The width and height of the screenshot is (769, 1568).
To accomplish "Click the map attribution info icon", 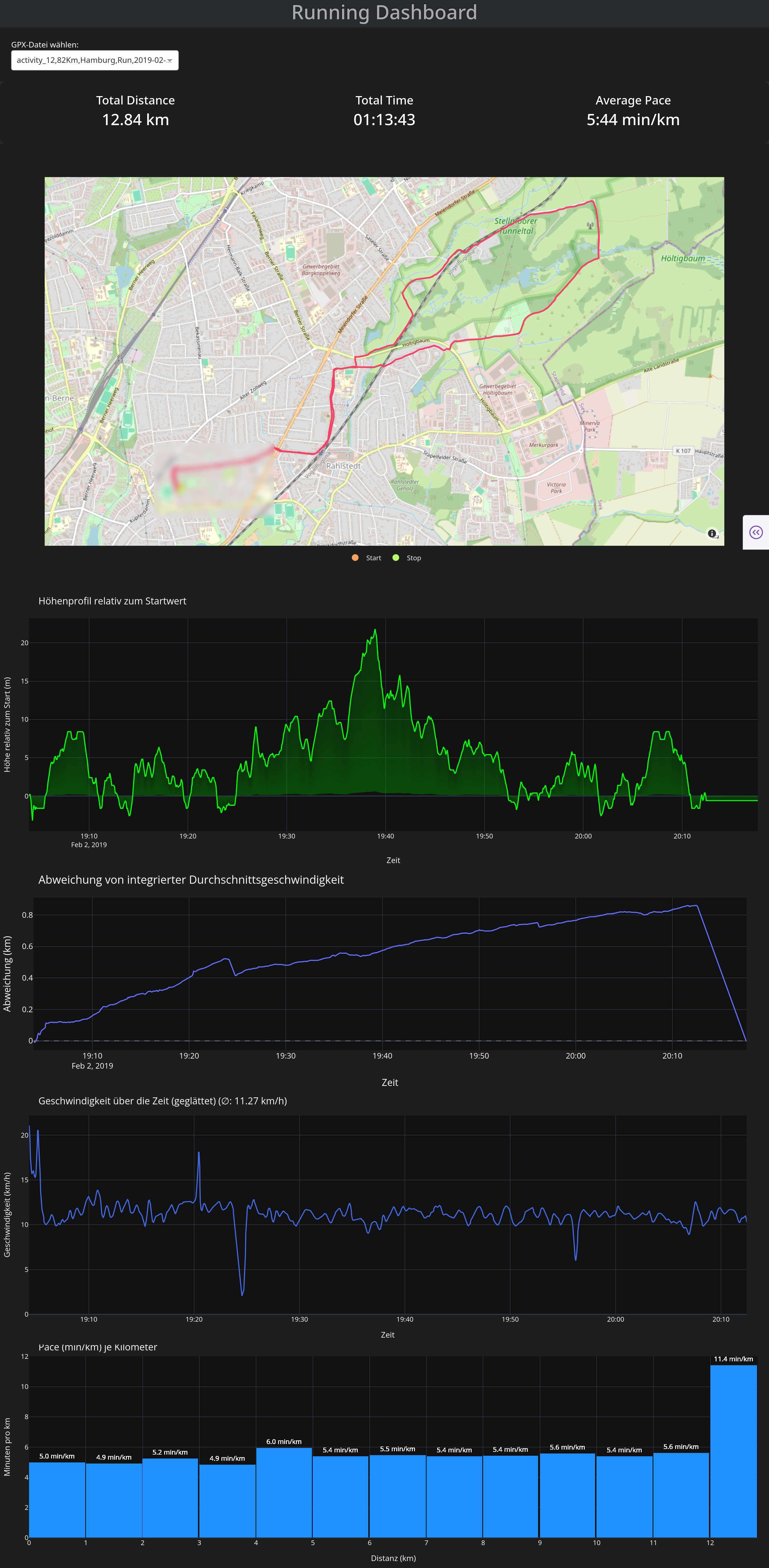I will pyautogui.click(x=712, y=533).
